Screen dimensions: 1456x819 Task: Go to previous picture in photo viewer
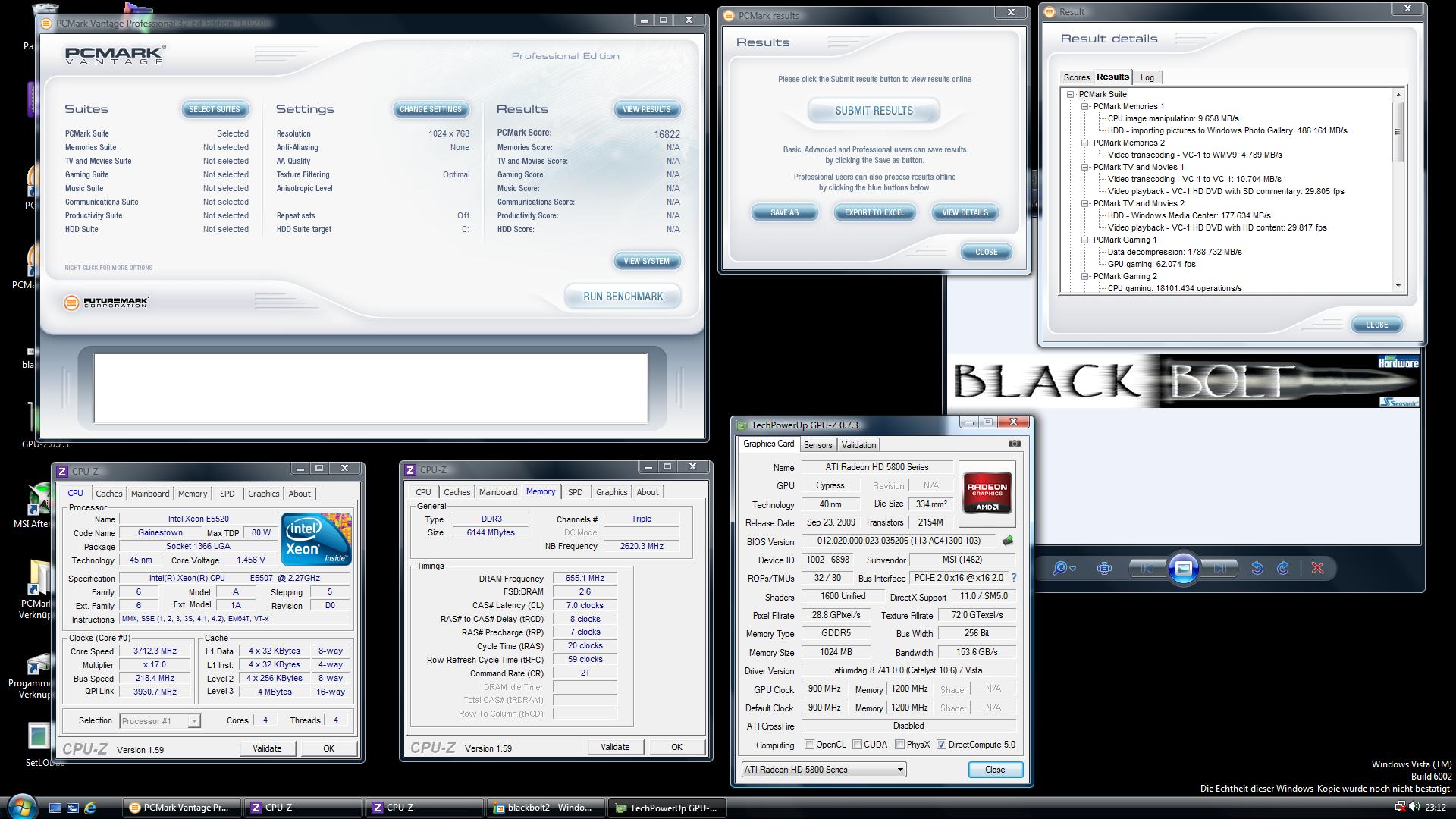[x=1147, y=568]
